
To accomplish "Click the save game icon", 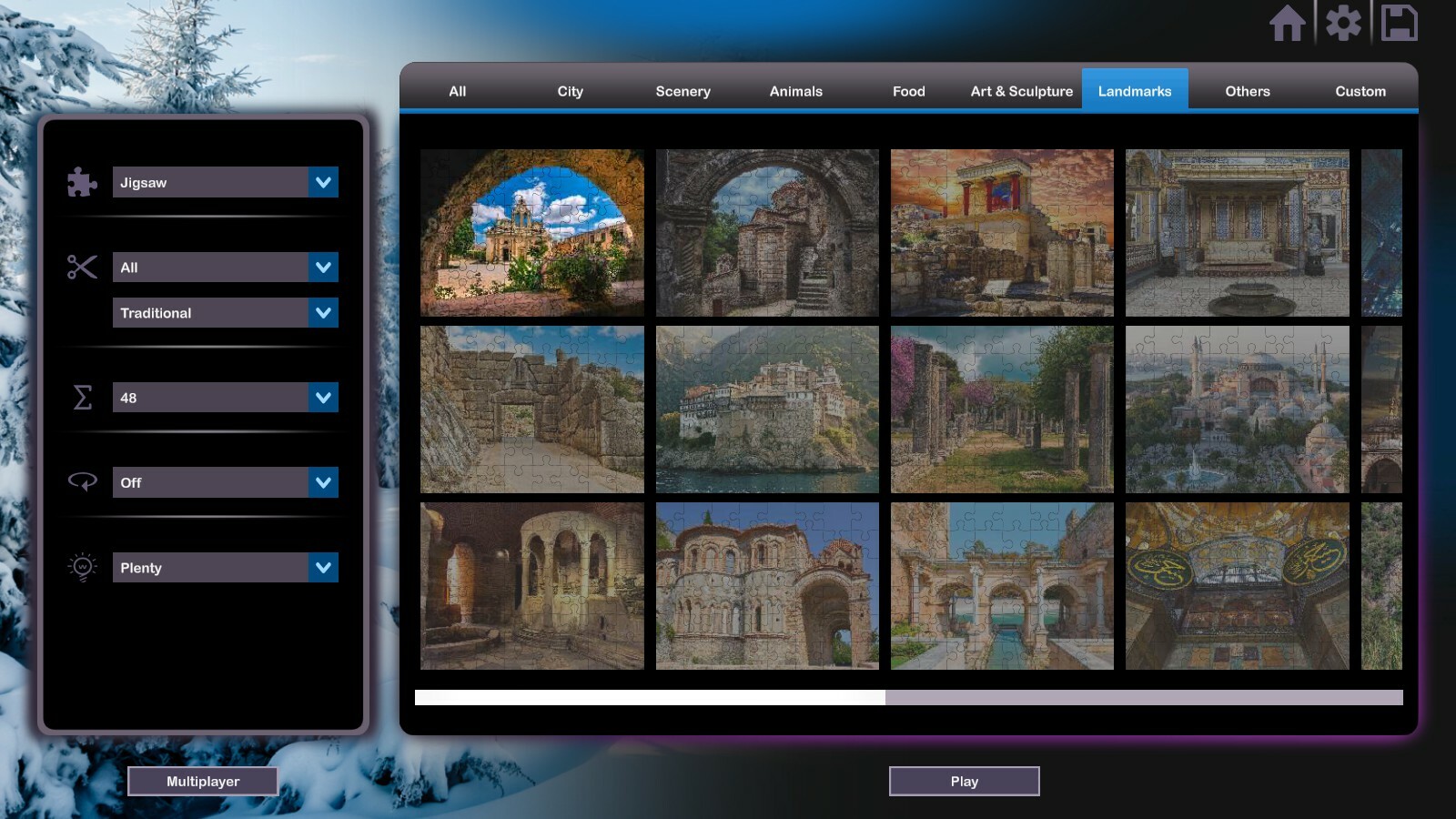I will click(1401, 25).
